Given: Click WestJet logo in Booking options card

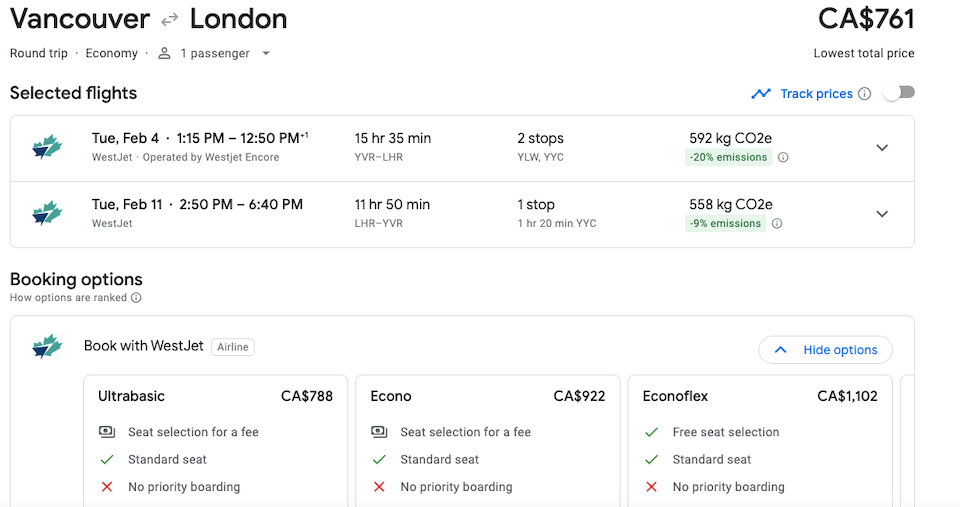Looking at the screenshot, I should [47, 347].
